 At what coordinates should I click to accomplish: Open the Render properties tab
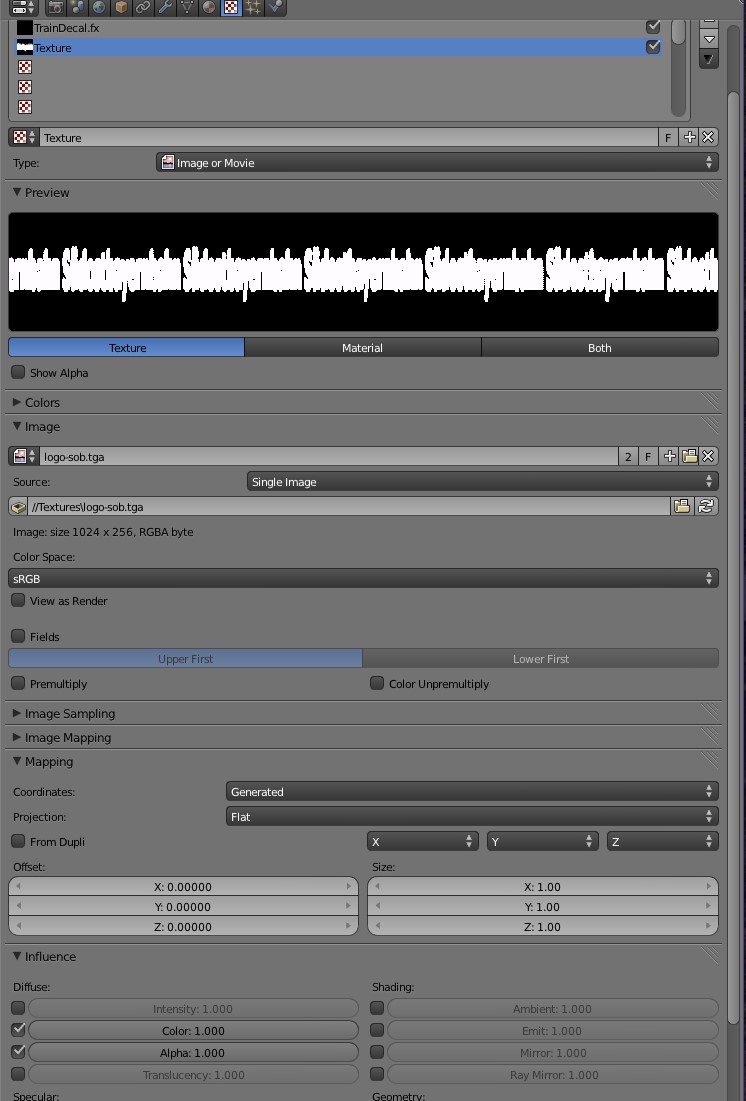click(55, 8)
